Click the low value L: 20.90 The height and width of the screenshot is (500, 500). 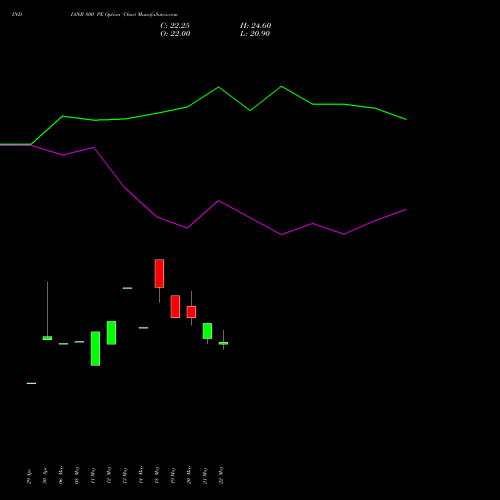tap(255, 34)
